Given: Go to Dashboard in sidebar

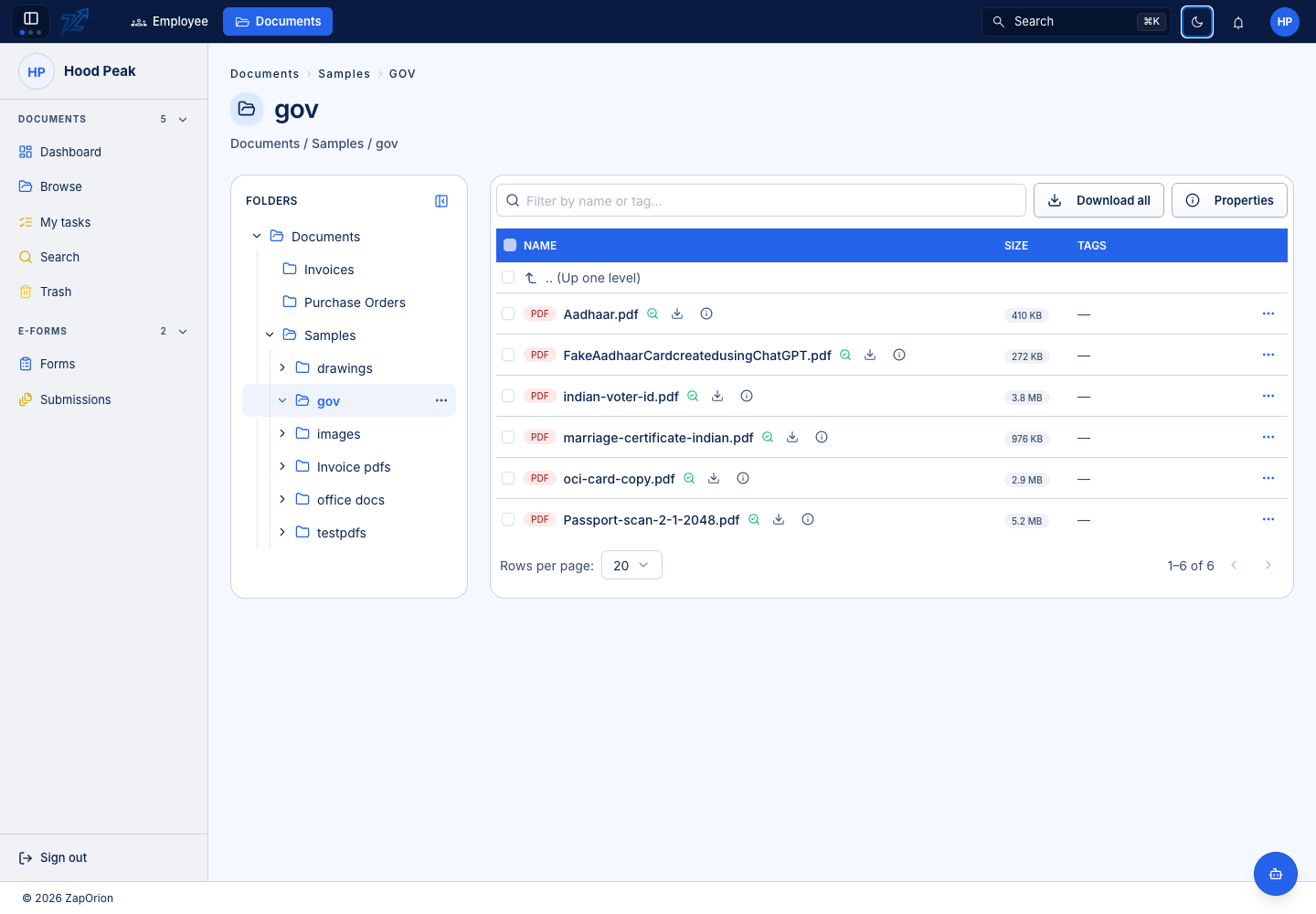Looking at the screenshot, I should click(70, 152).
